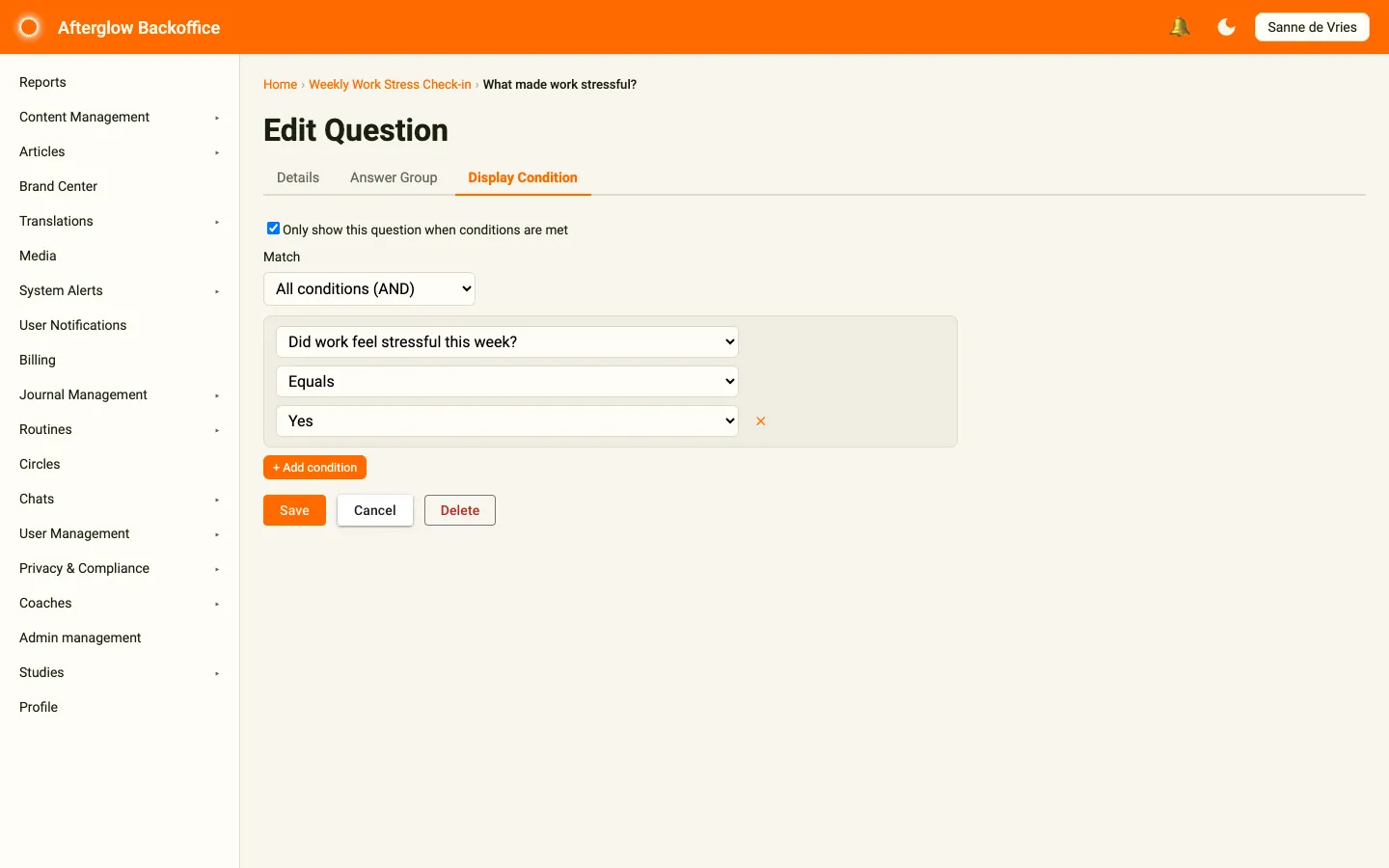The image size is (1389, 868).
Task: Click the Afterglow logo circle icon
Action: pos(29,27)
